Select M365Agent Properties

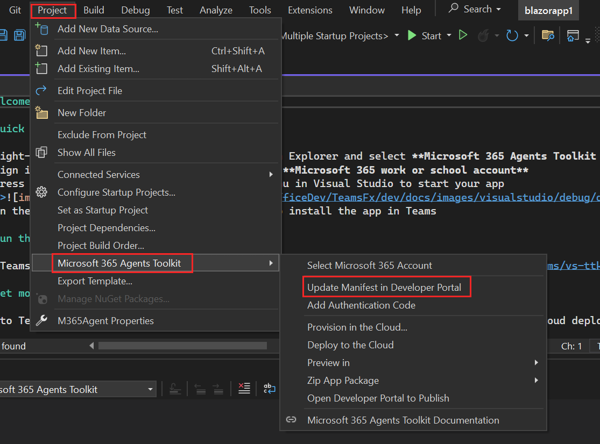click(157, 321)
